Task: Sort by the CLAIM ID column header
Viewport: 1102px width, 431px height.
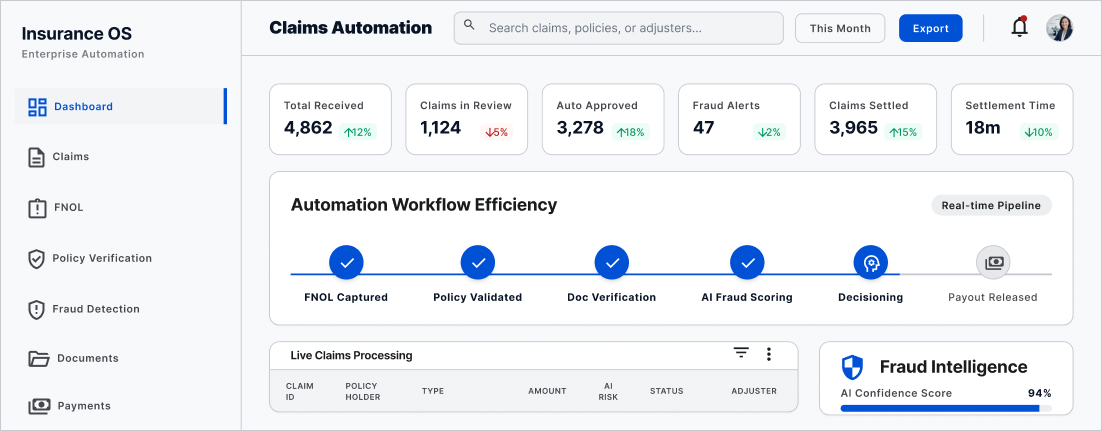Action: 299,392
